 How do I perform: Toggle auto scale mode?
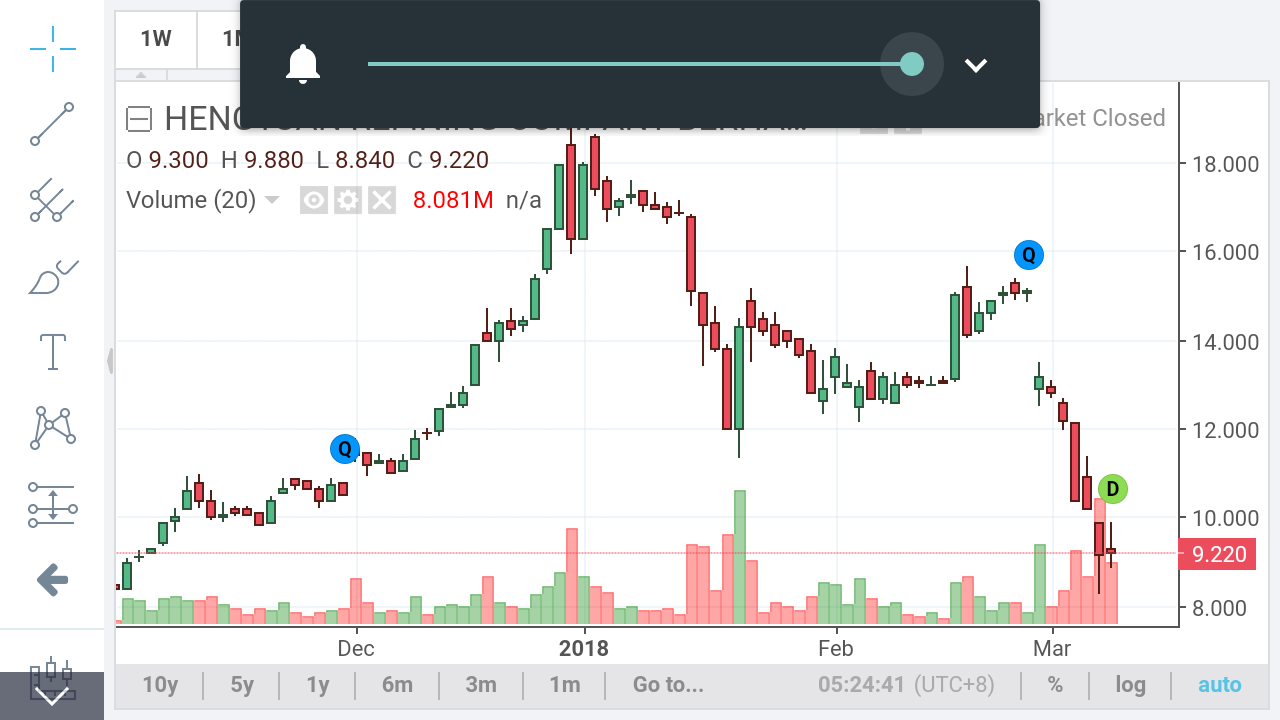point(1220,685)
